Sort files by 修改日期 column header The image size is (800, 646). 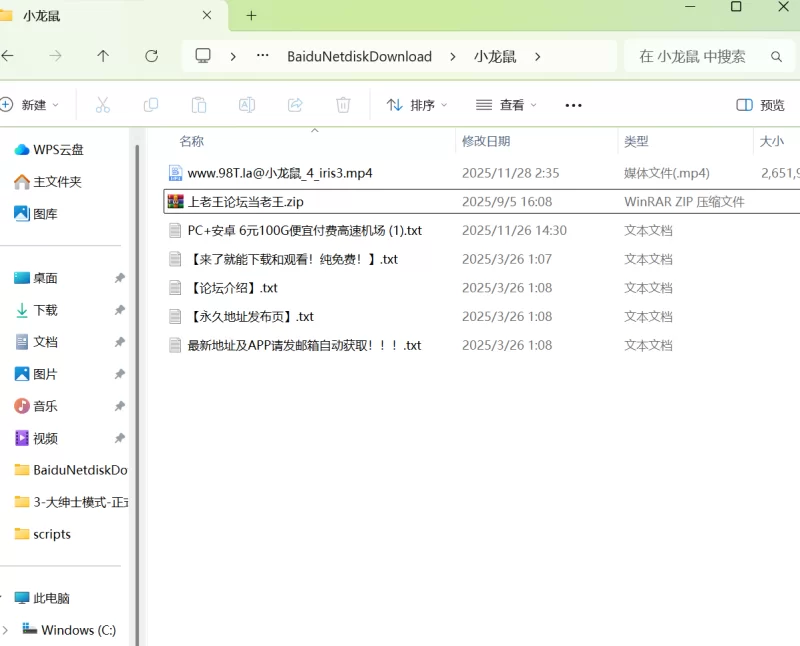[x=486, y=141]
